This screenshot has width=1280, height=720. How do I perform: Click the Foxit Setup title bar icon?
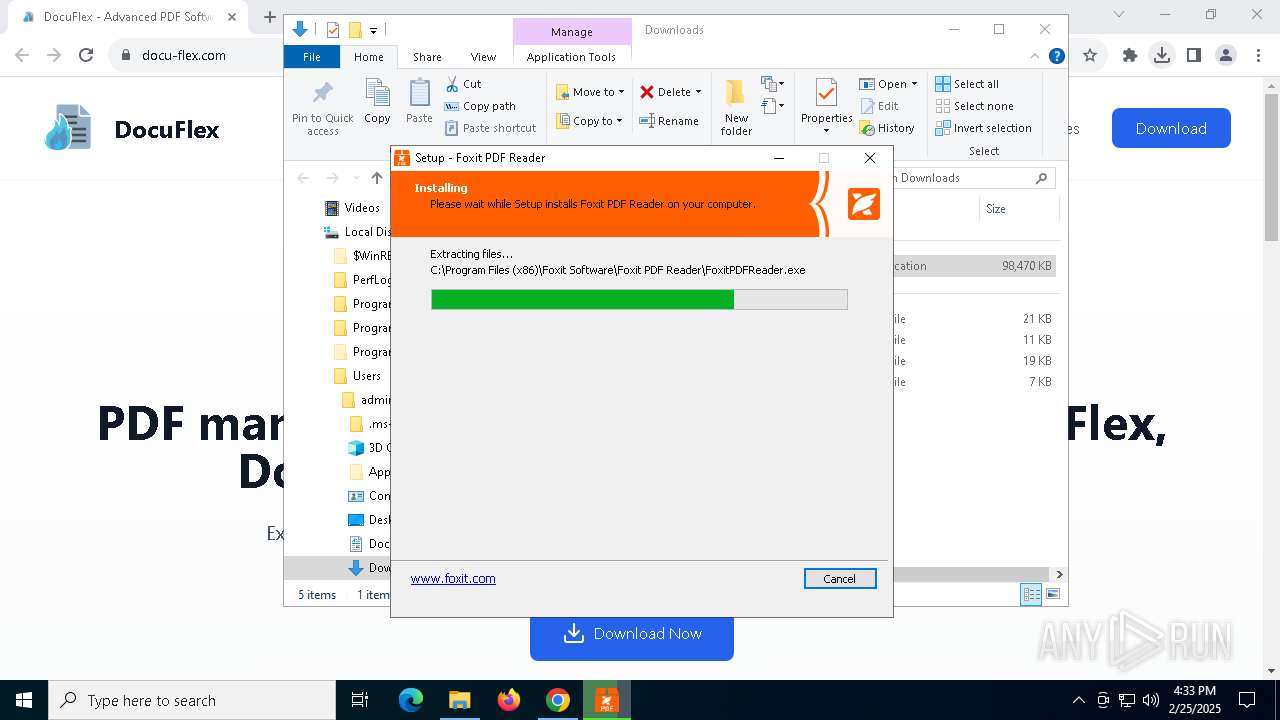pyautogui.click(x=402, y=158)
